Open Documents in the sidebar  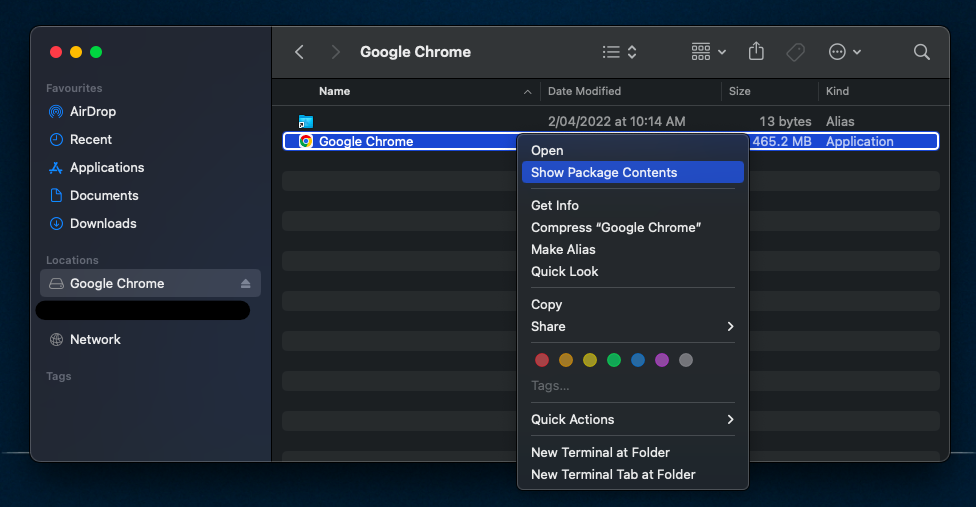(x=104, y=195)
